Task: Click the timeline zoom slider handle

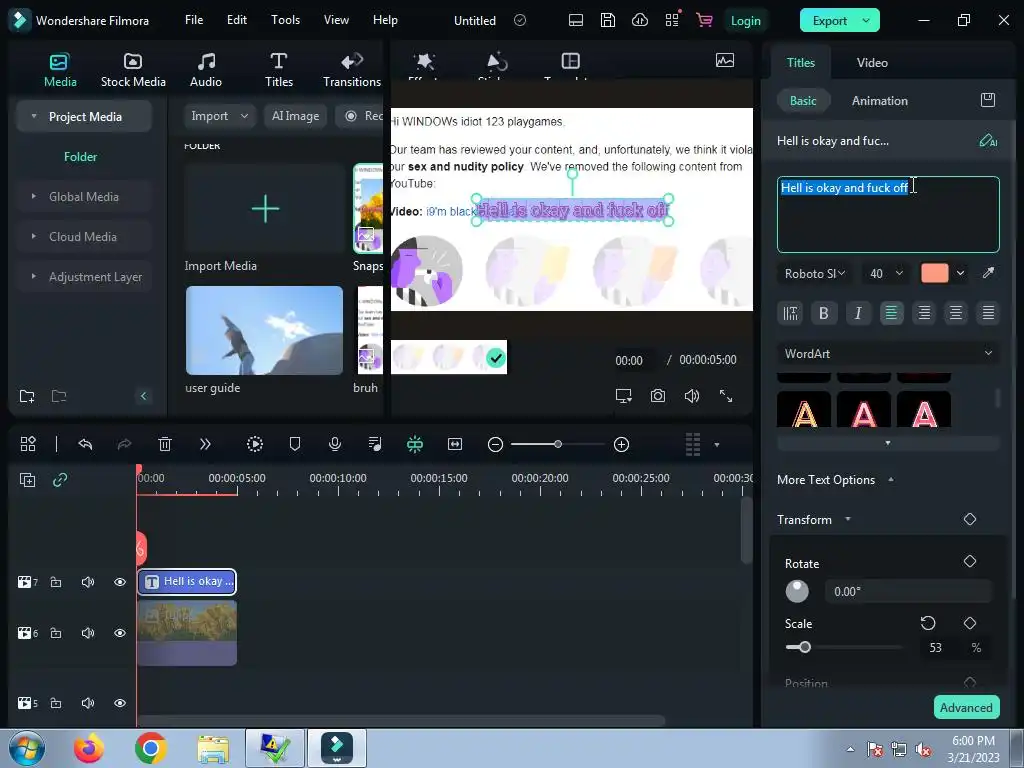Action: (x=558, y=444)
